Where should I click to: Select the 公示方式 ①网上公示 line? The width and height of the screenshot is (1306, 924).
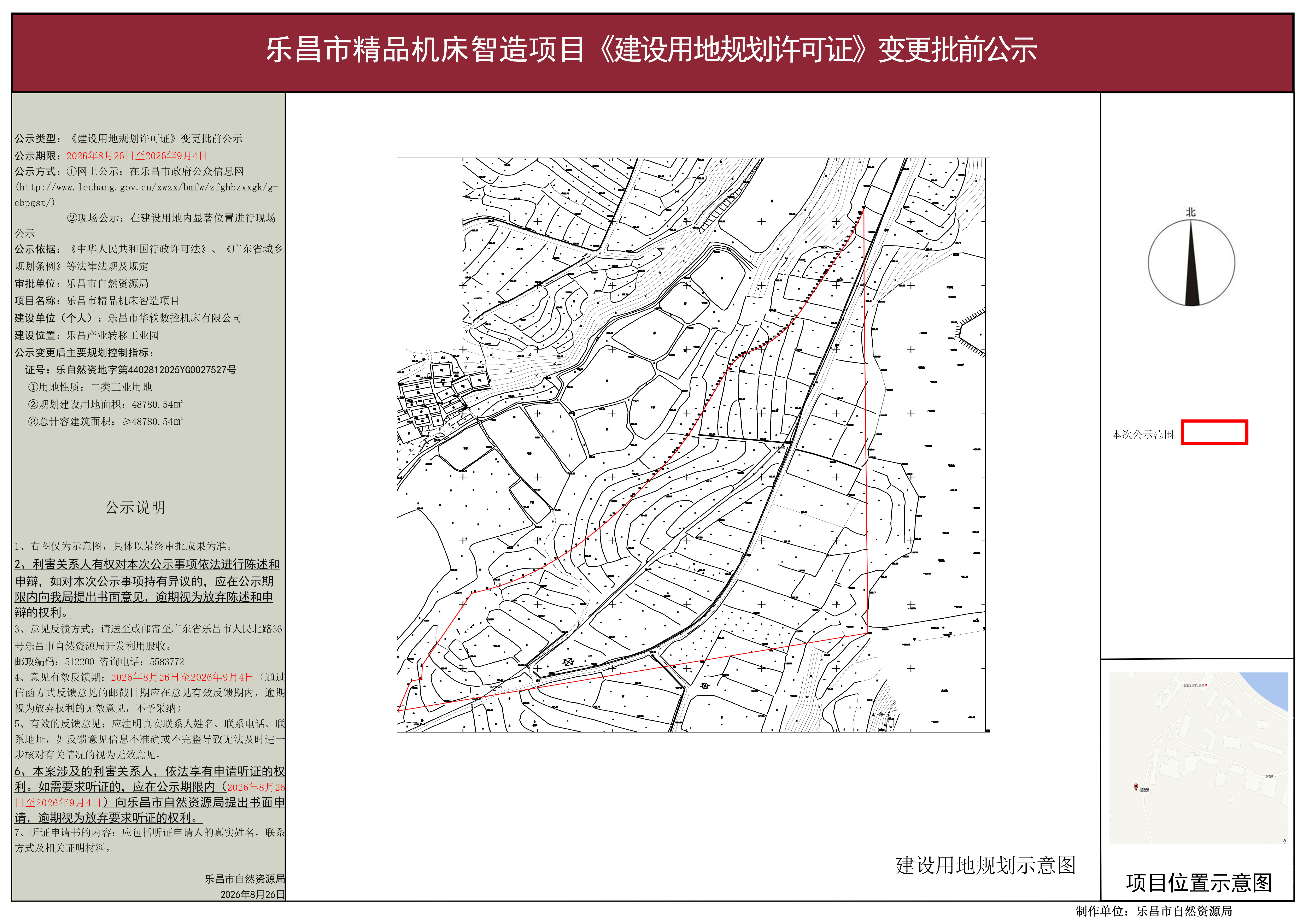pyautogui.click(x=129, y=171)
